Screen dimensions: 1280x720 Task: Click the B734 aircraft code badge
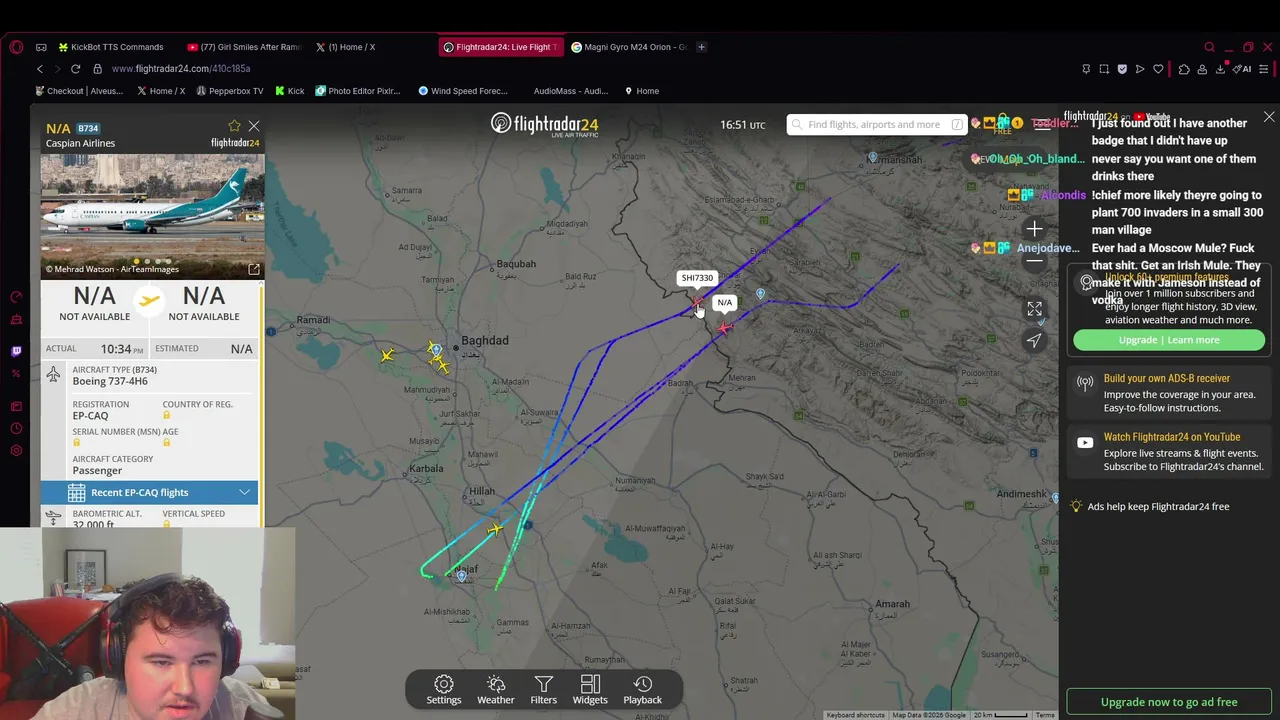[88, 128]
